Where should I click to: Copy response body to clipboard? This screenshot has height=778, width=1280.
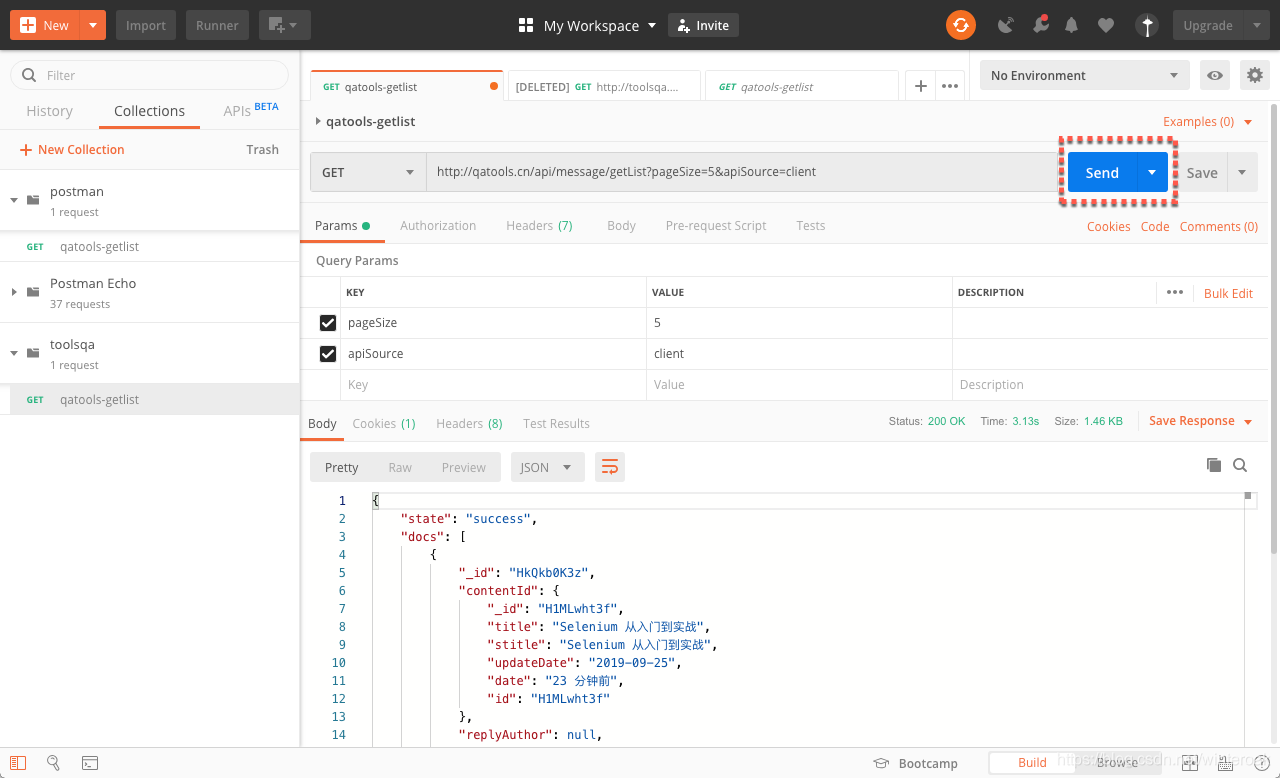[x=1213, y=465]
